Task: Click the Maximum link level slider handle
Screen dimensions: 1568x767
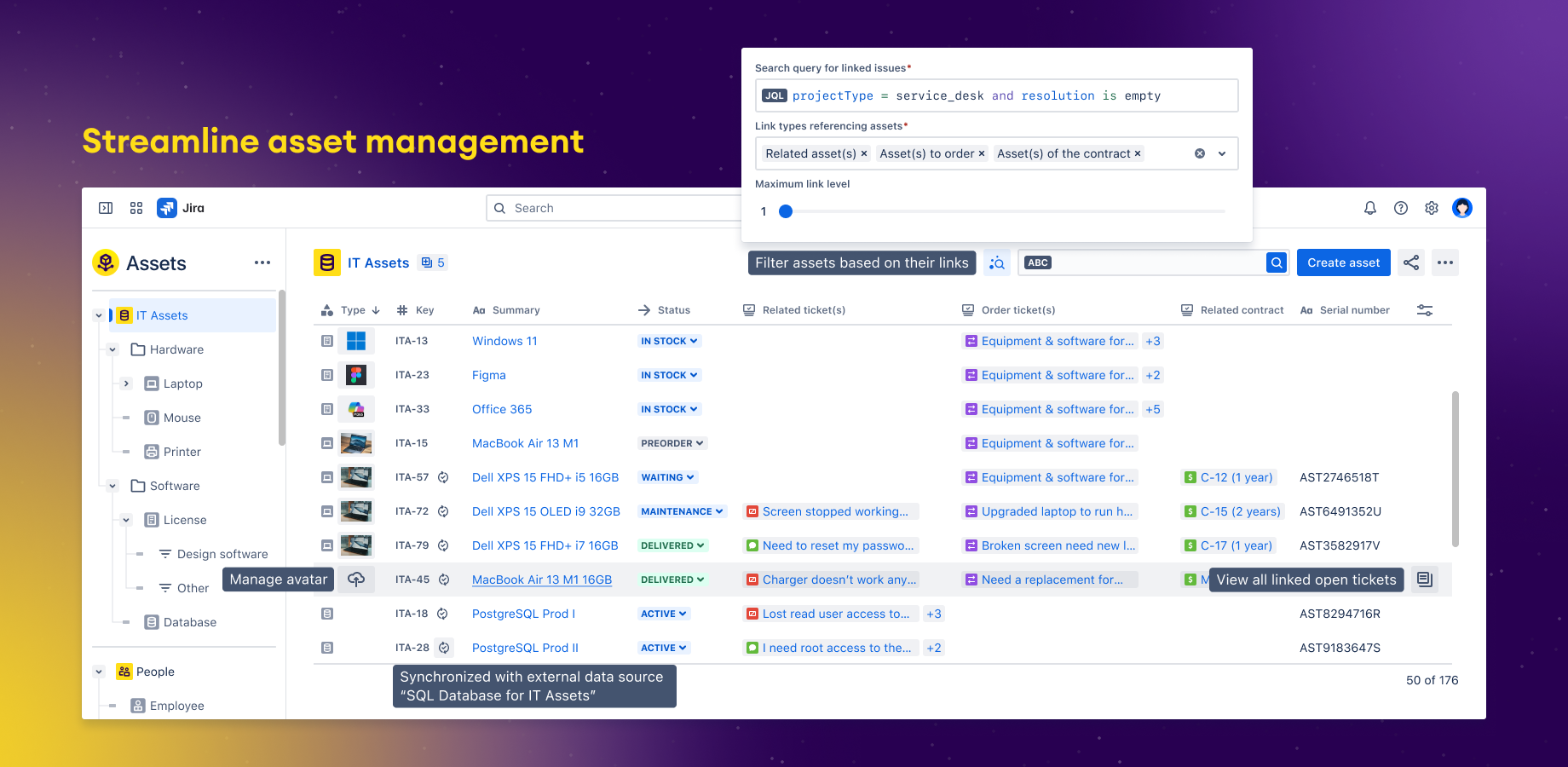Action: point(786,211)
